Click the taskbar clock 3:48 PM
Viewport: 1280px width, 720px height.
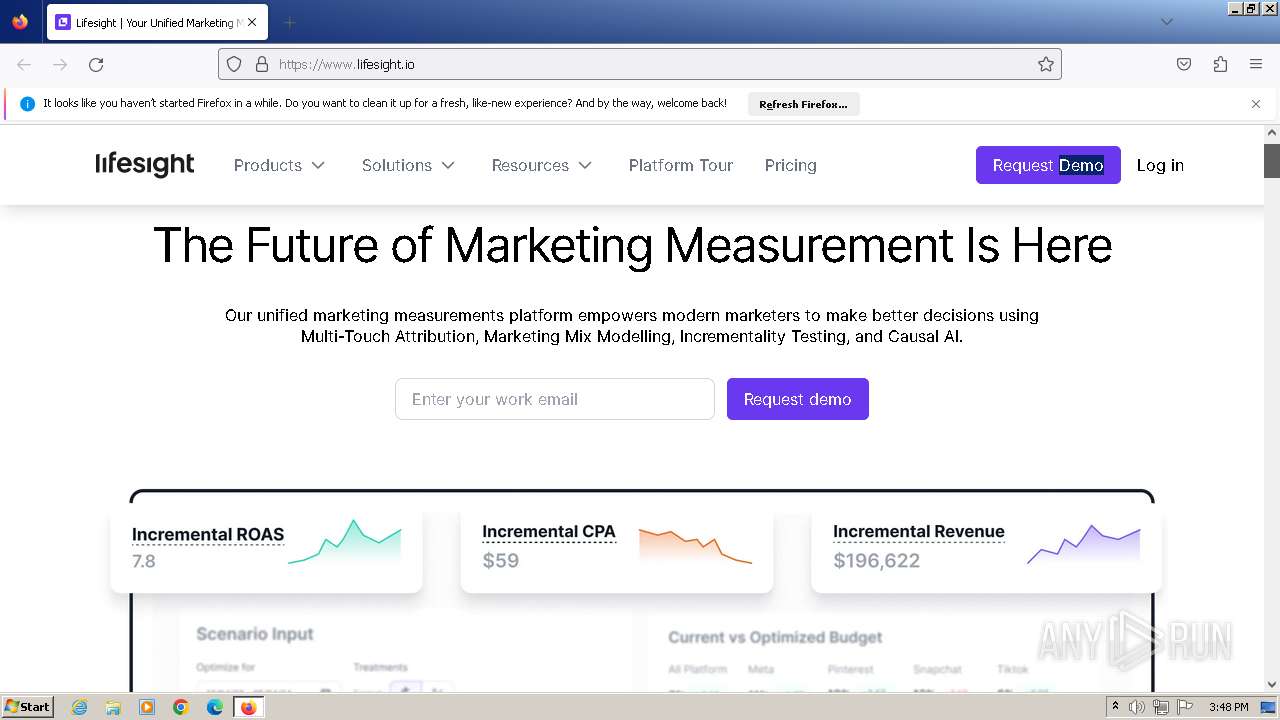[x=1228, y=707]
